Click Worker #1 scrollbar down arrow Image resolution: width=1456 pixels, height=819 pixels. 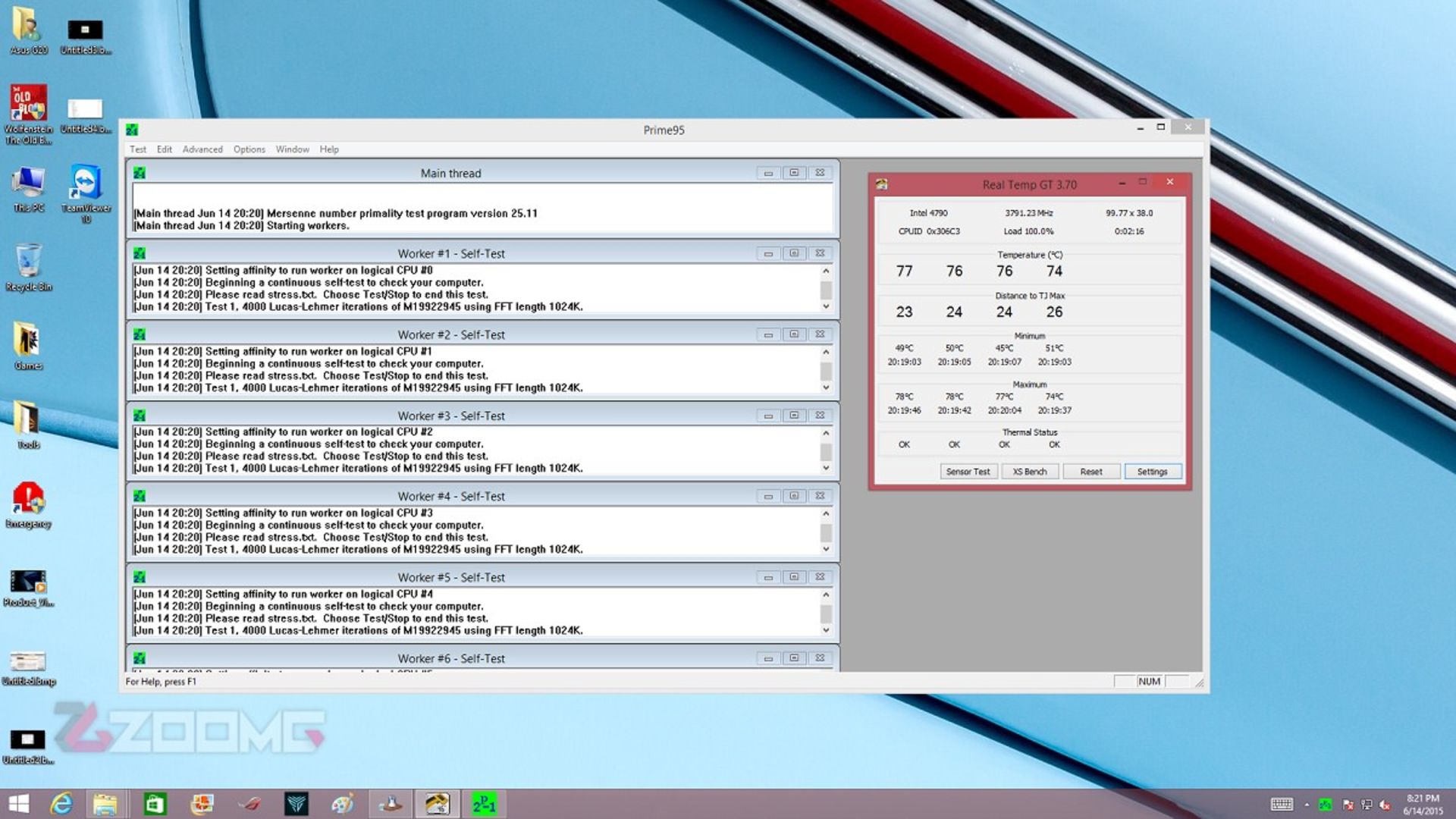[x=826, y=306]
